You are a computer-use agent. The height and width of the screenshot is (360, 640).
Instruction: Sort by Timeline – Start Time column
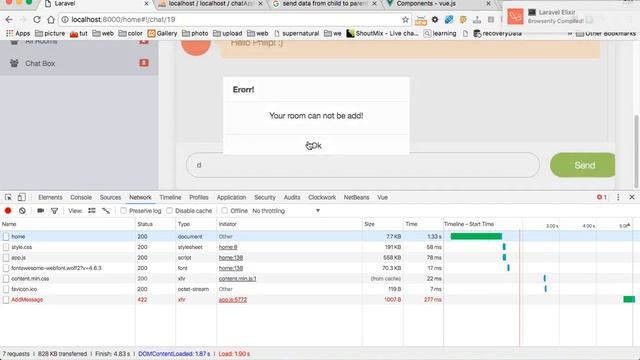pos(469,224)
